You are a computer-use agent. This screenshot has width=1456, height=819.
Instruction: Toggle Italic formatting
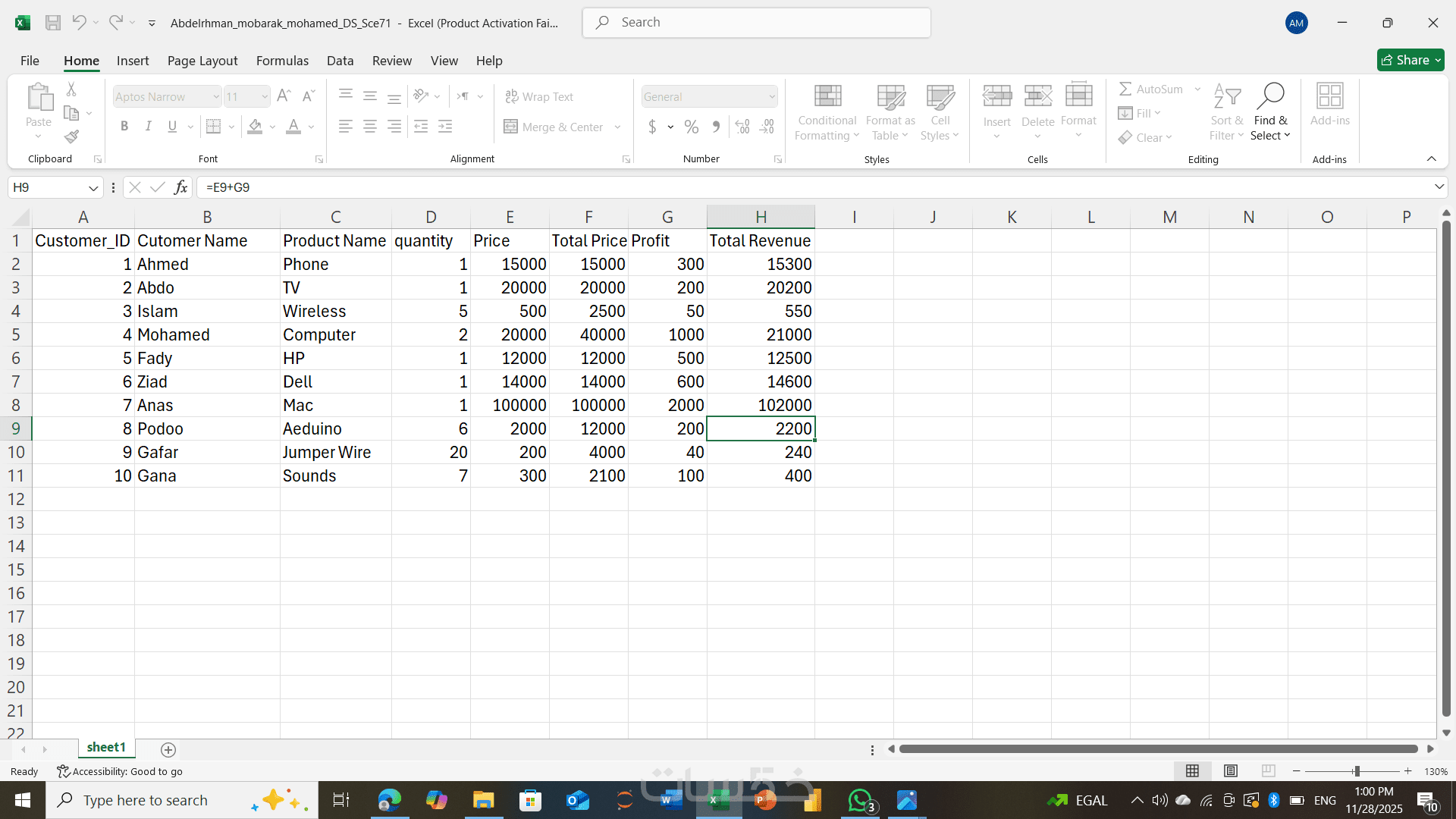149,127
